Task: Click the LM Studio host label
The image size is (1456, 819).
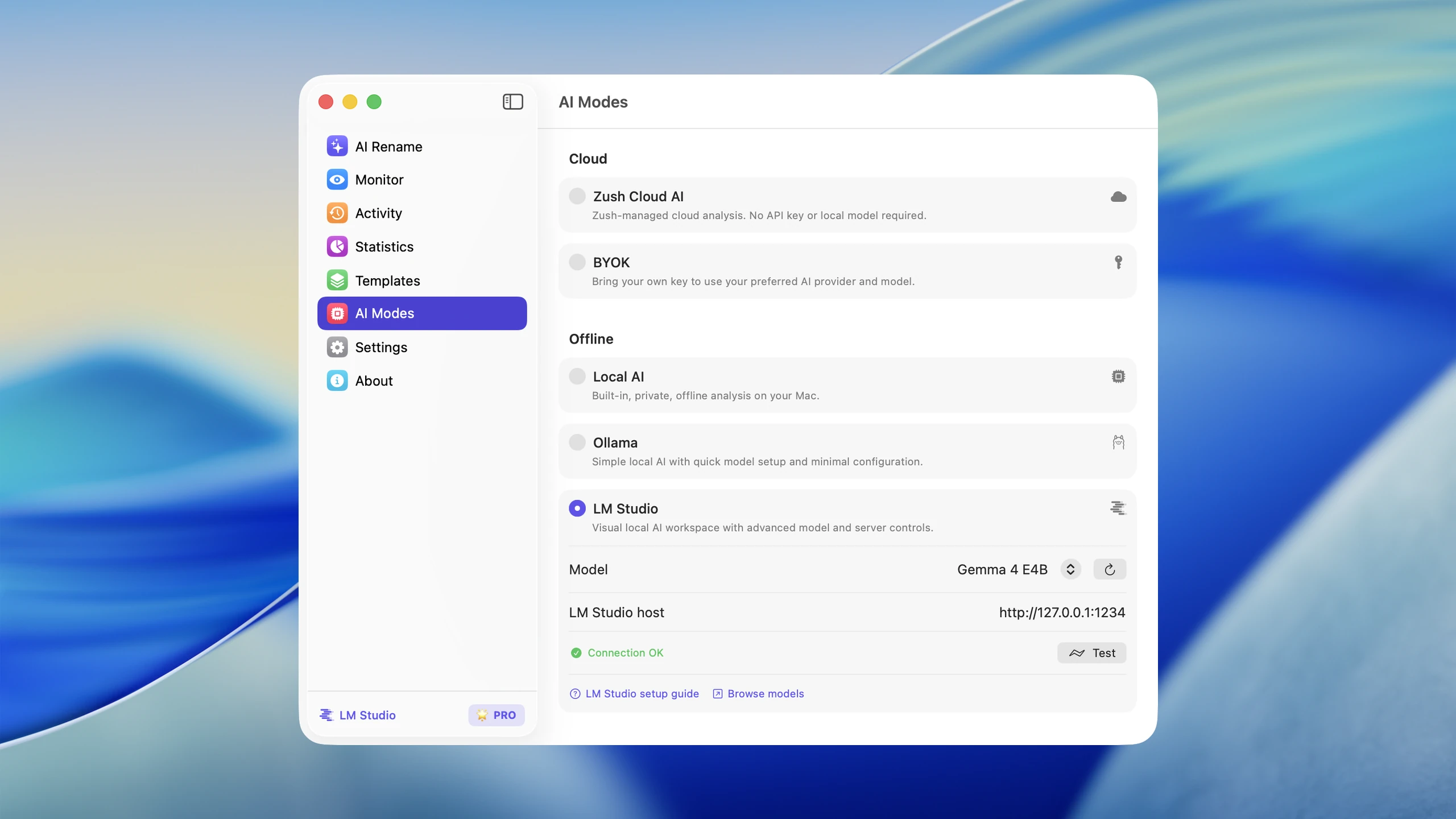Action: coord(617,613)
